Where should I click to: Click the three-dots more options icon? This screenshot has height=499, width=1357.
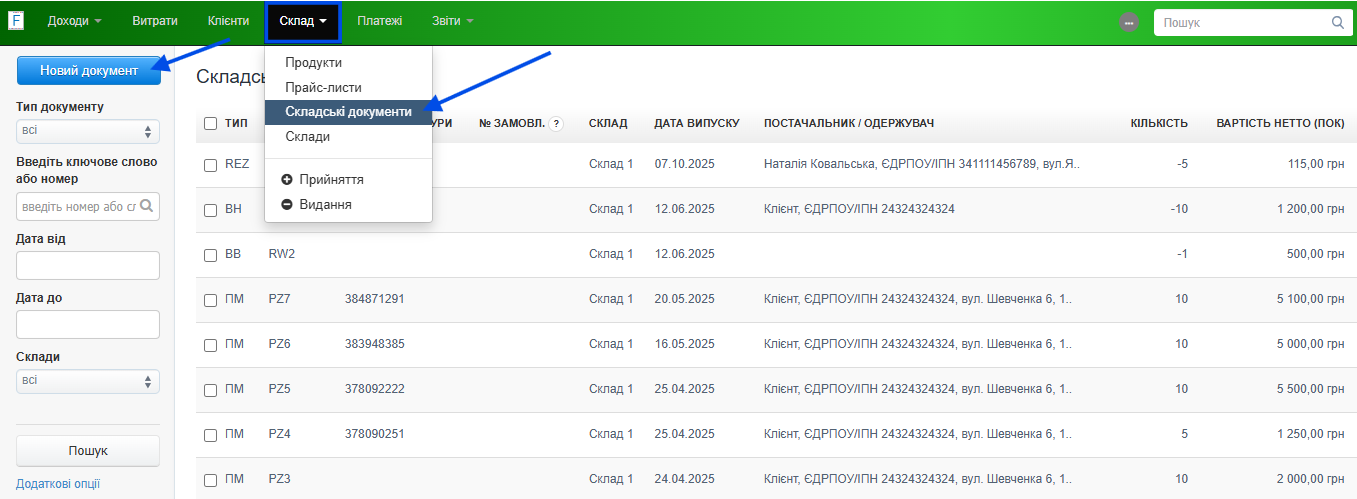(1129, 22)
